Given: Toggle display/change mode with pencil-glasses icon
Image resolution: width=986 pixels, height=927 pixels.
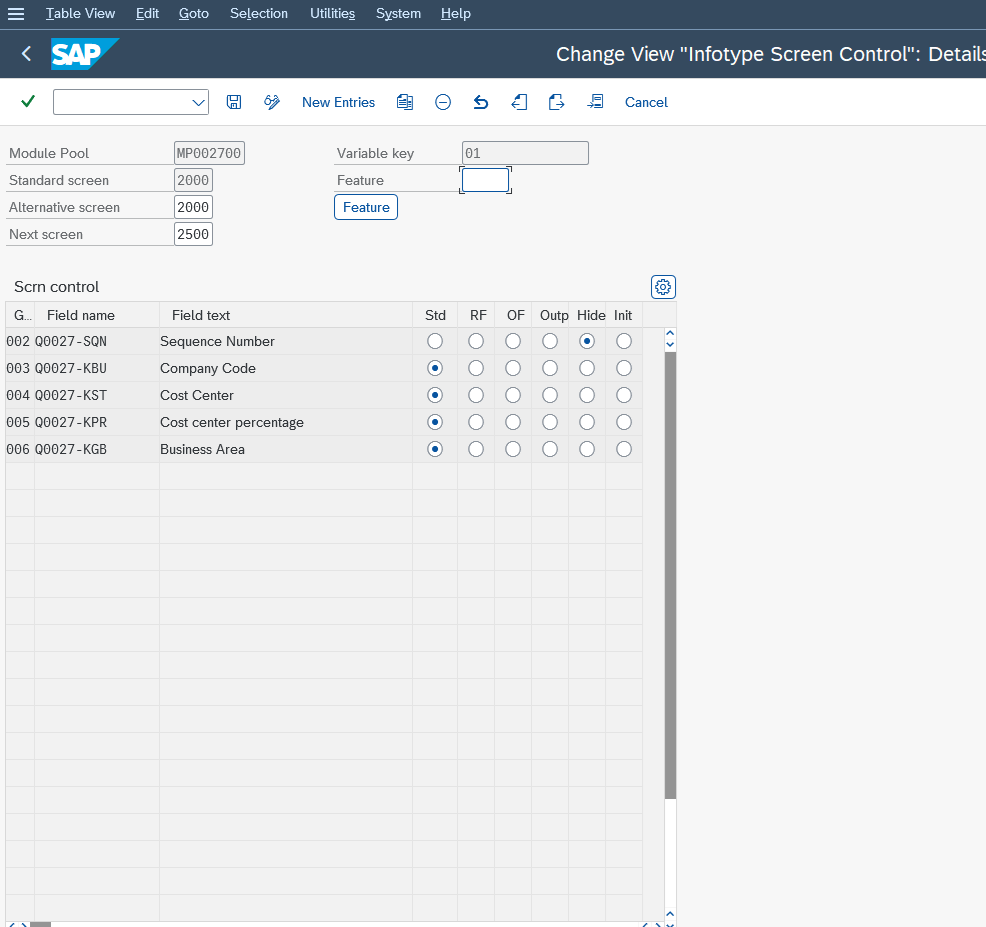Looking at the screenshot, I should (x=272, y=102).
